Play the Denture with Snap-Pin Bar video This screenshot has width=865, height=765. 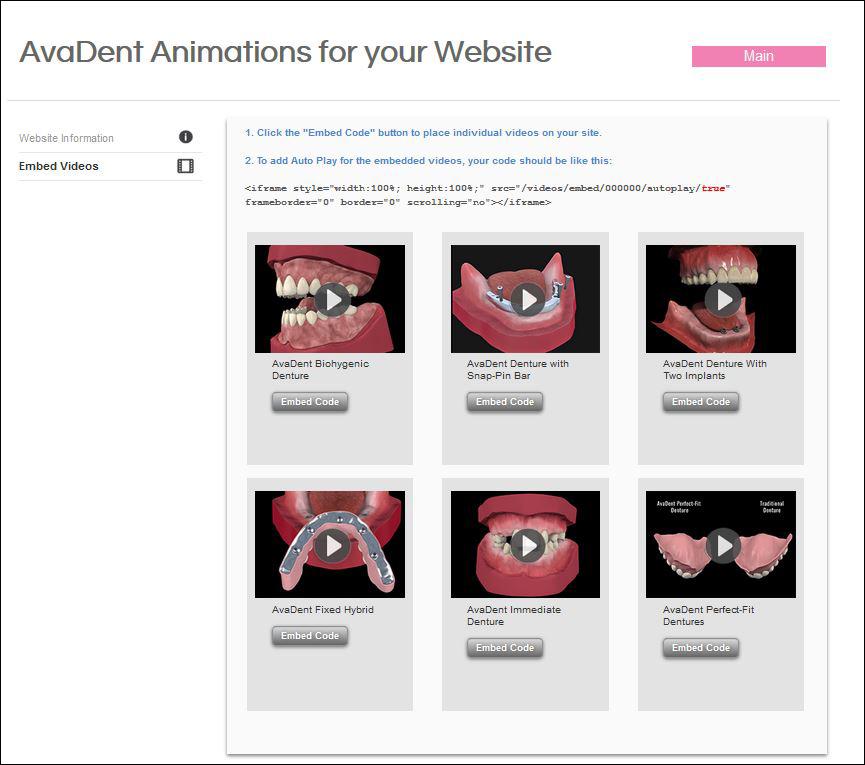tap(528, 299)
